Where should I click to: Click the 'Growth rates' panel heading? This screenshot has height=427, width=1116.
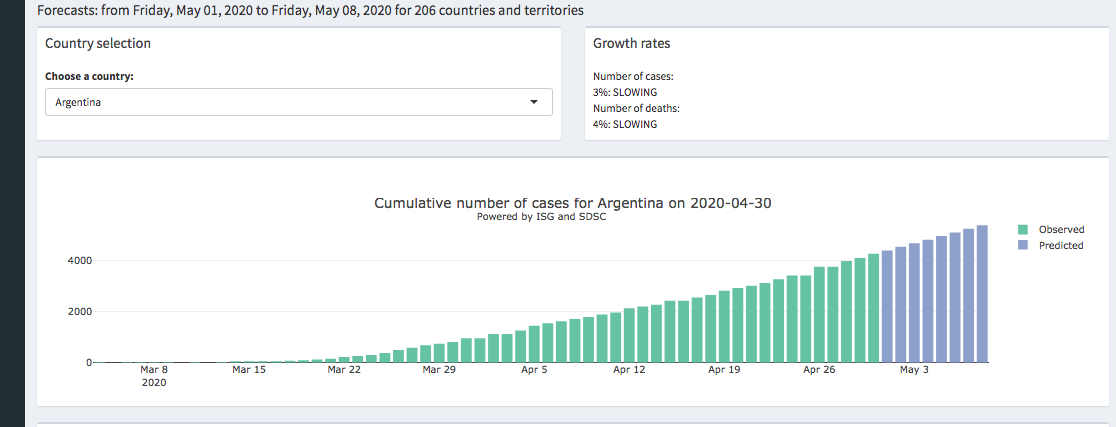pyautogui.click(x=631, y=44)
